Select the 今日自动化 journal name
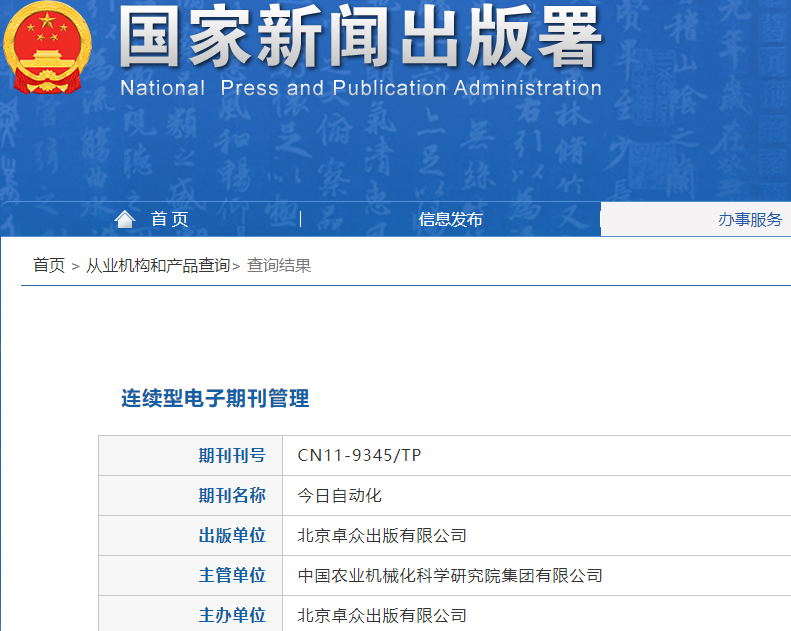This screenshot has height=631, width=791. tap(340, 495)
